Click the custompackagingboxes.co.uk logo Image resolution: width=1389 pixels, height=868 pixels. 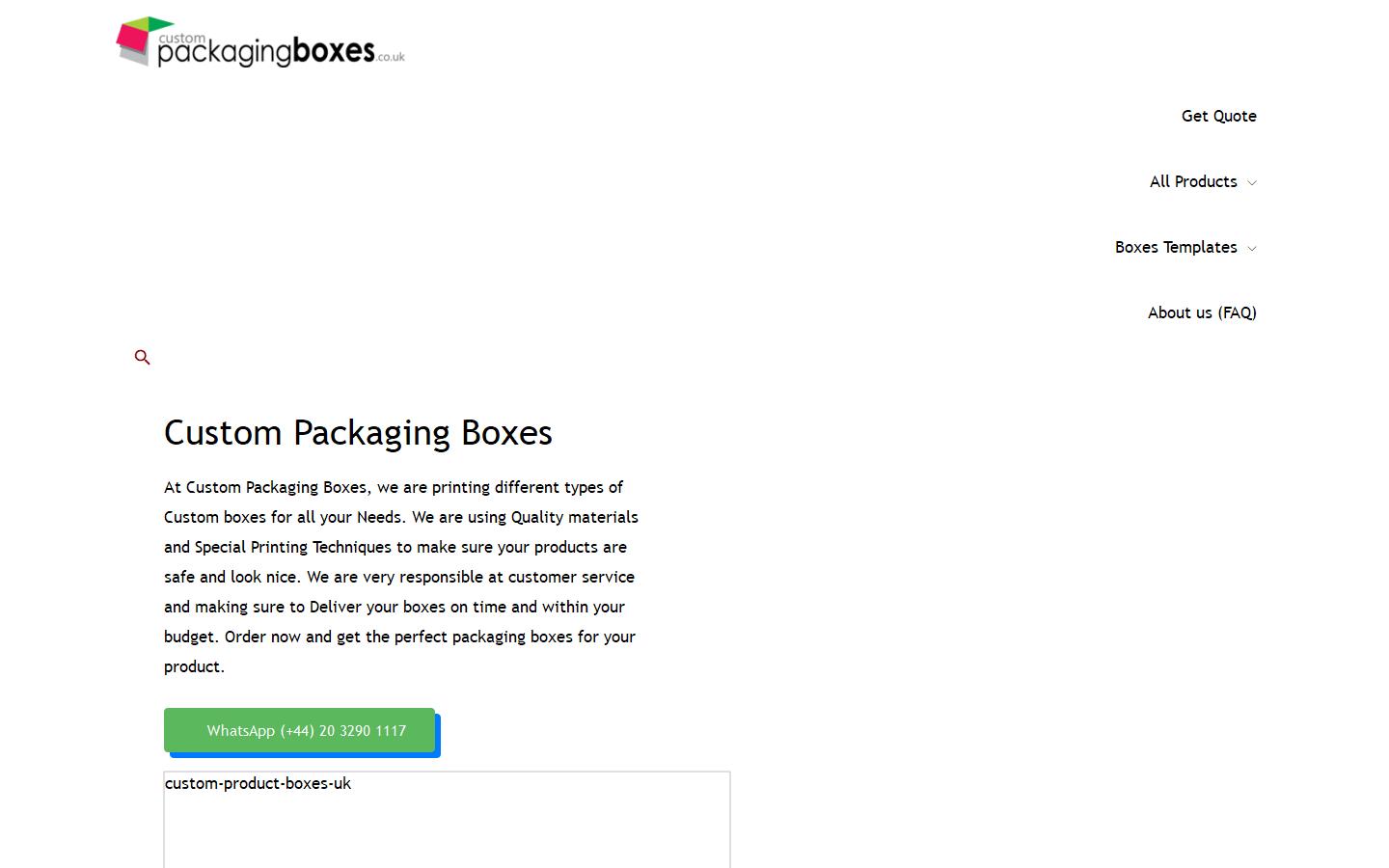(259, 42)
